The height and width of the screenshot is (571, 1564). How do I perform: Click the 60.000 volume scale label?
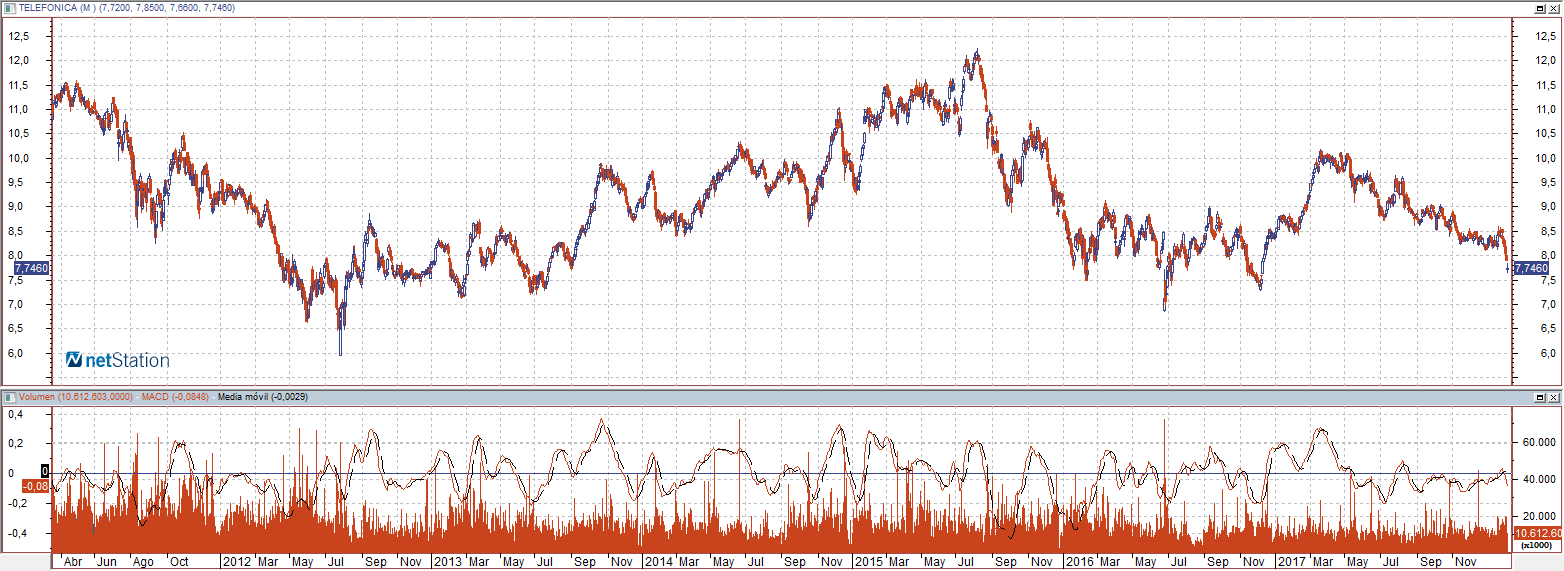(x=1541, y=441)
